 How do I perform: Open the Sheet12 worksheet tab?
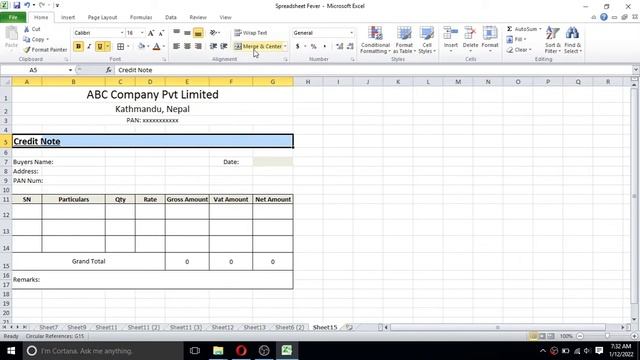[222, 327]
